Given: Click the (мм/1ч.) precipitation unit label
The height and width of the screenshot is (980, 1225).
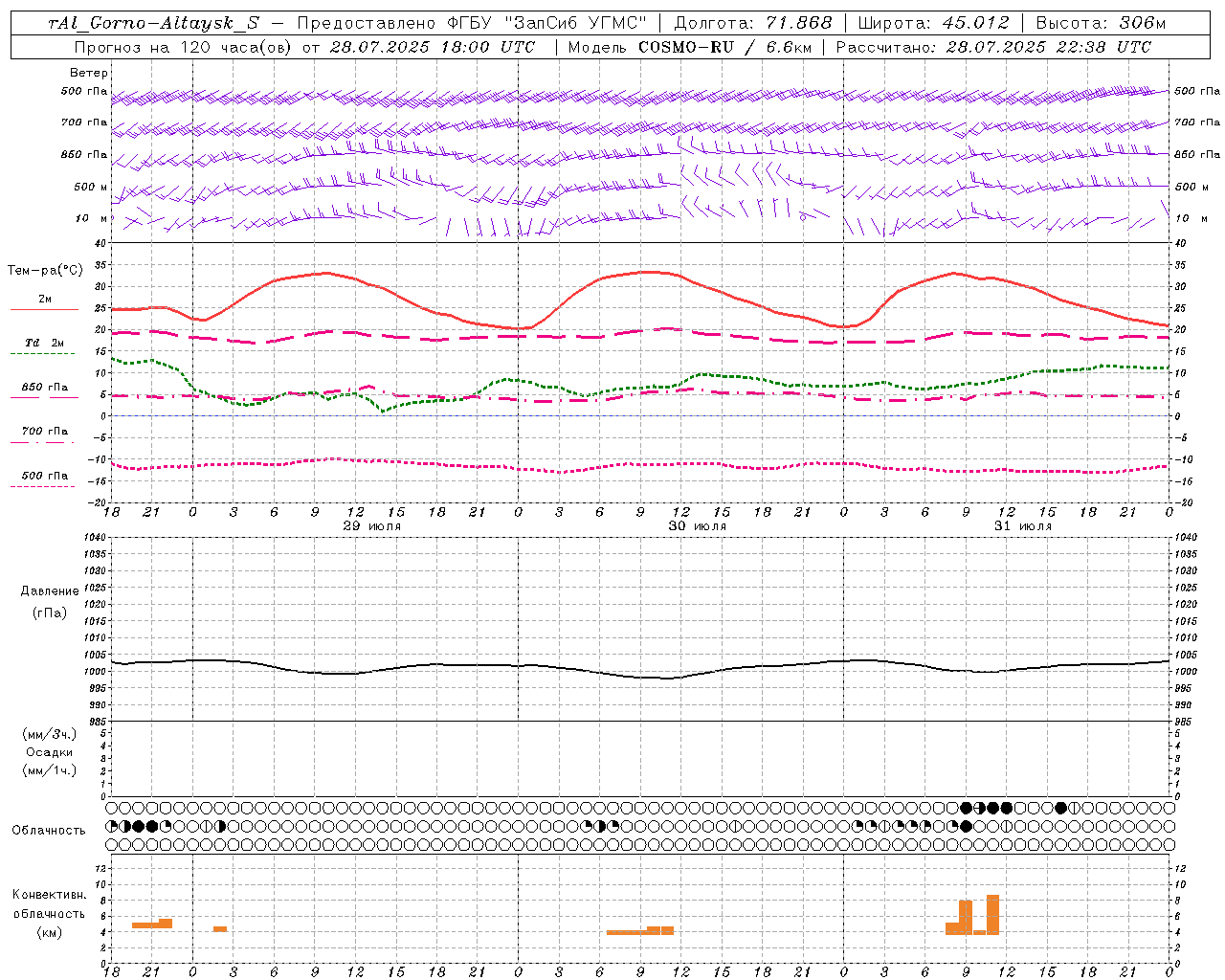Looking at the screenshot, I should pos(50,770).
